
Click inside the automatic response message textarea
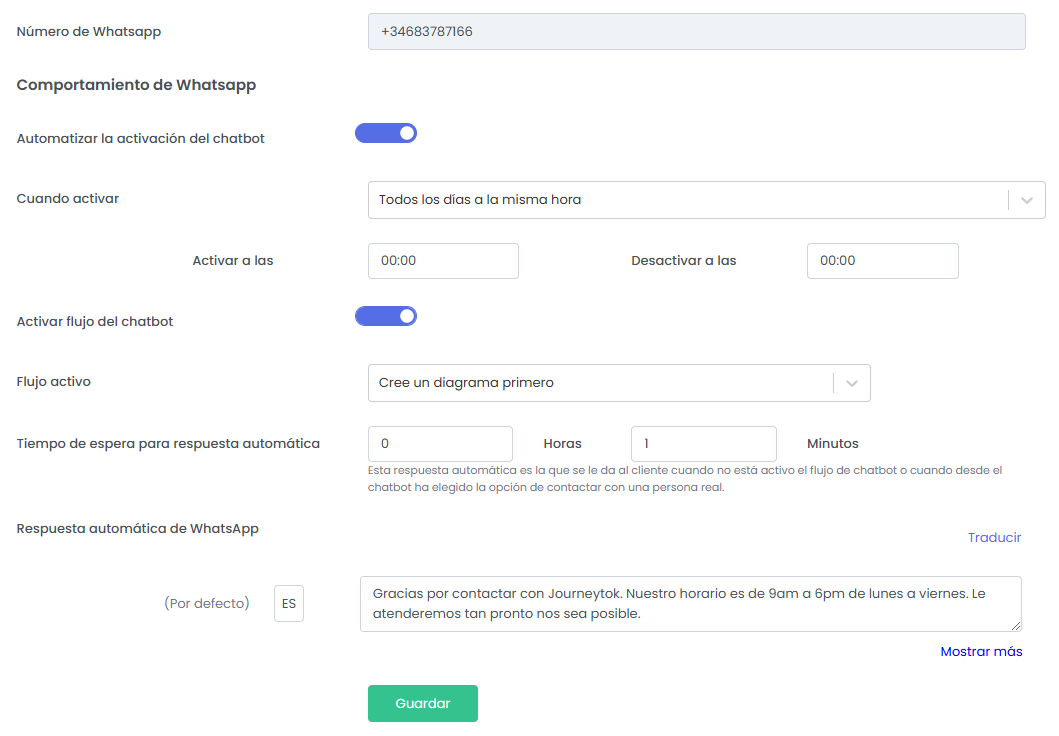coord(690,604)
